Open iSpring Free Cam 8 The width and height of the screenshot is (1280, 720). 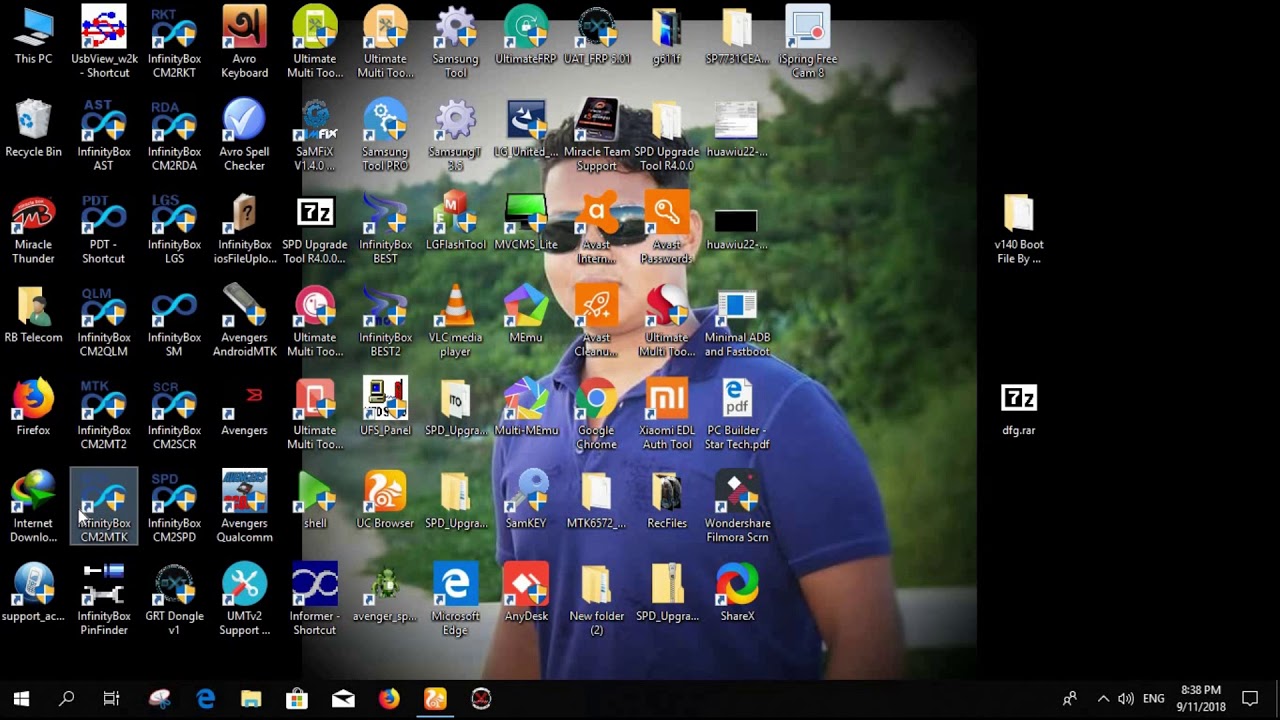[x=808, y=43]
